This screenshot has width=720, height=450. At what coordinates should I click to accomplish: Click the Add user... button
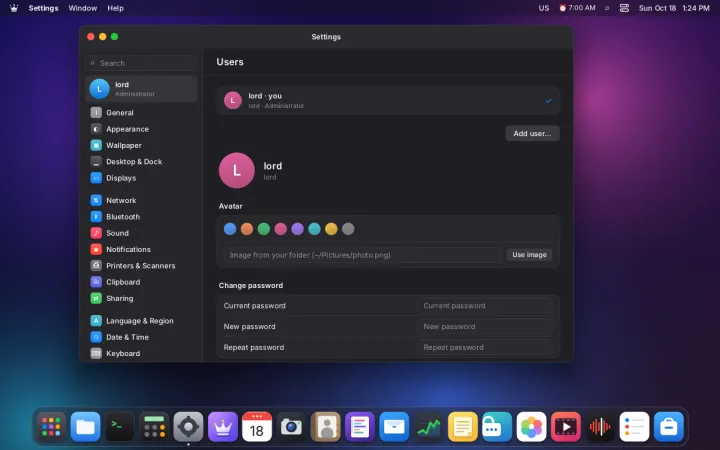point(532,133)
